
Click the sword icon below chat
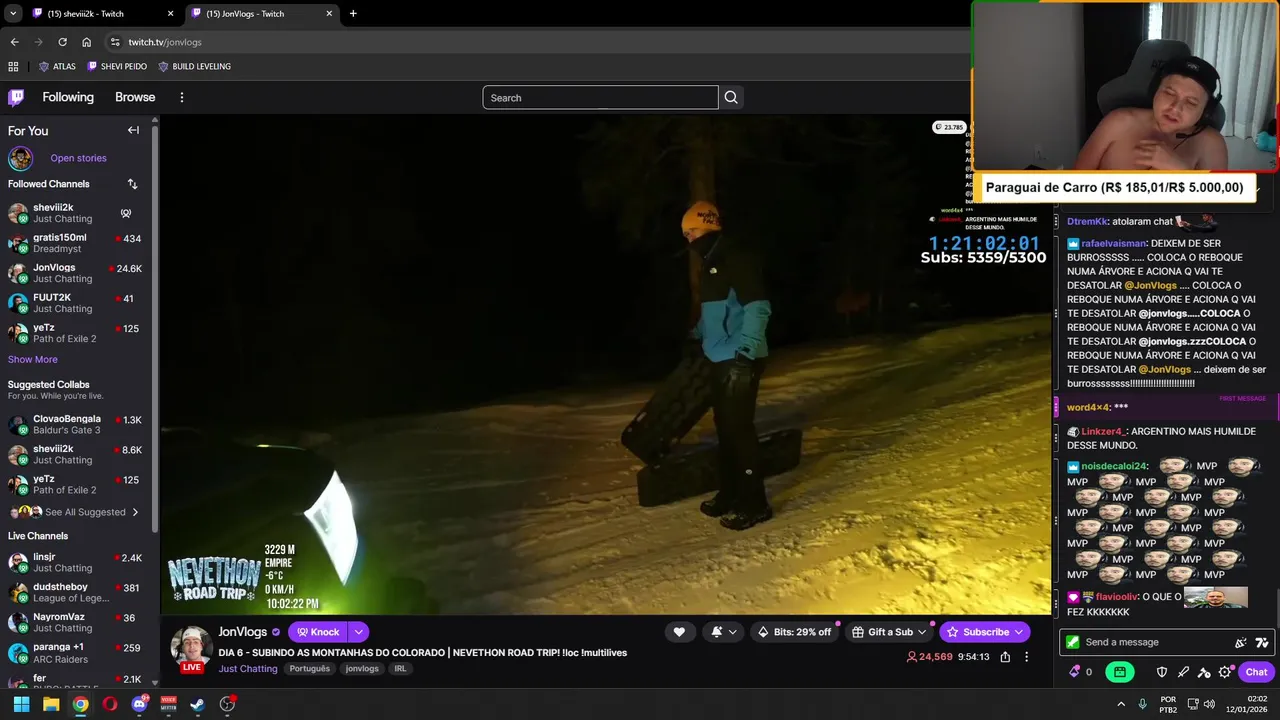pyautogui.click(x=1183, y=672)
